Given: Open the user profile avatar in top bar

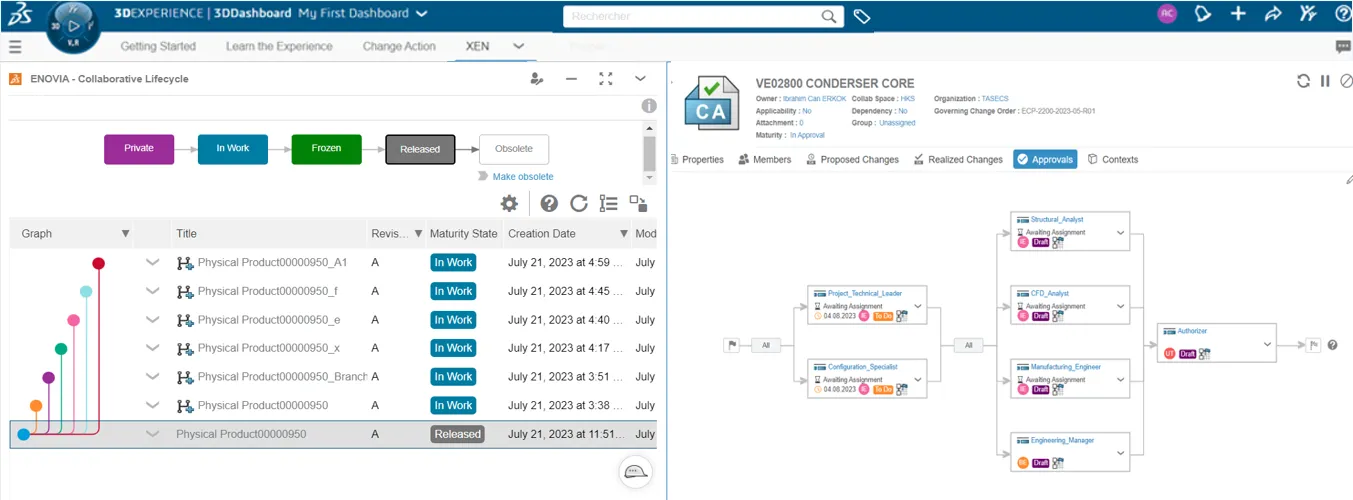Looking at the screenshot, I should (1166, 14).
